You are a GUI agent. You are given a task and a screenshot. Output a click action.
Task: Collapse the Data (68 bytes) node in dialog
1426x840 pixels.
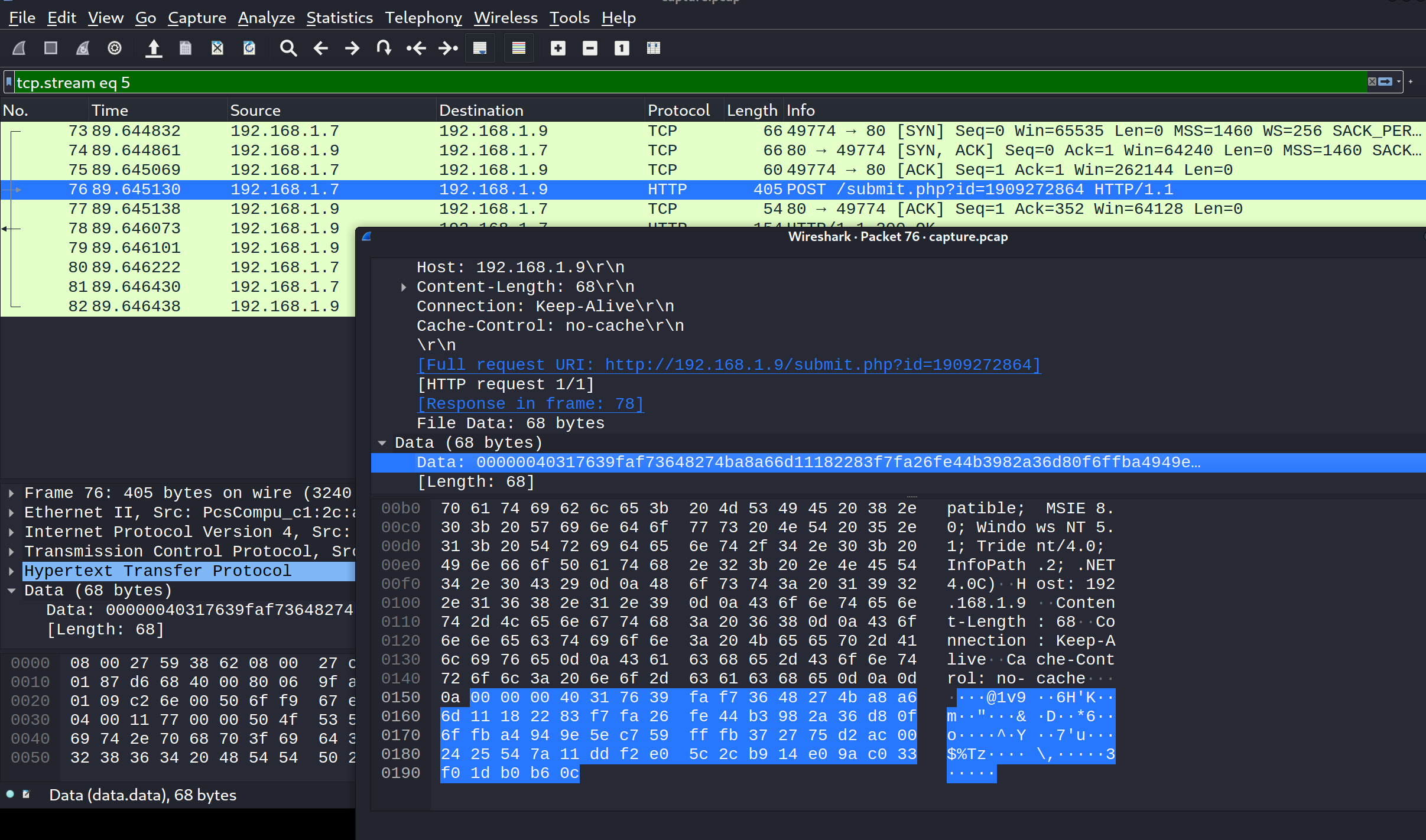pyautogui.click(x=382, y=443)
